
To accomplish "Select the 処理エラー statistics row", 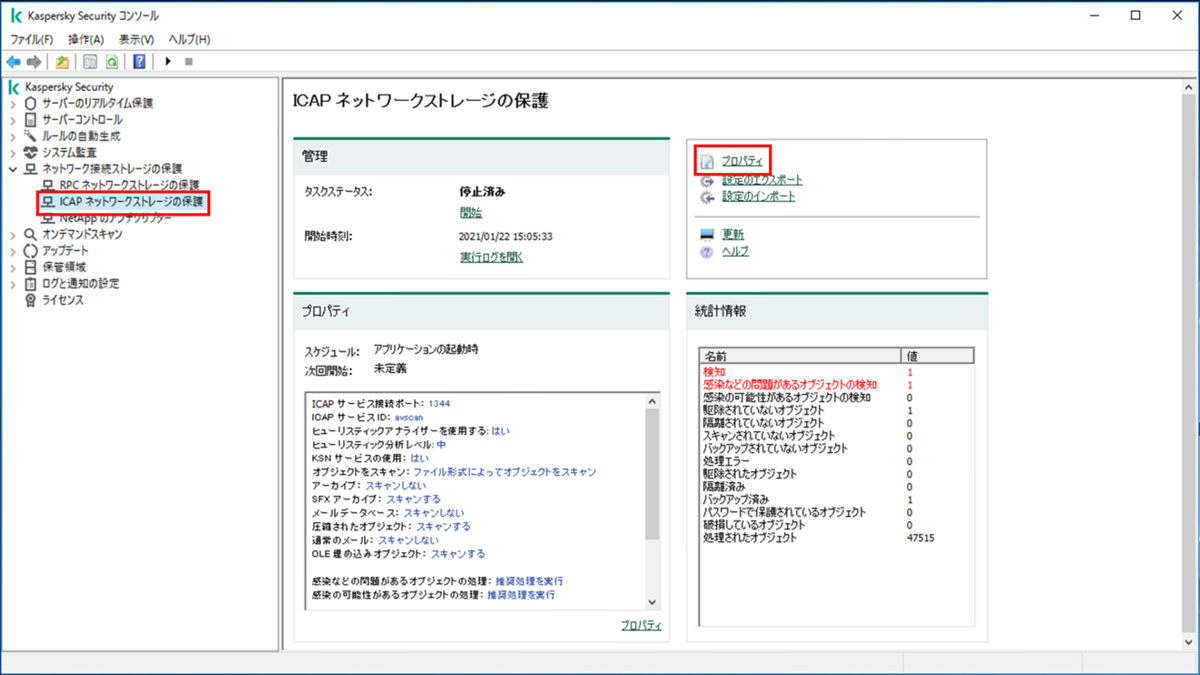I will (836, 461).
